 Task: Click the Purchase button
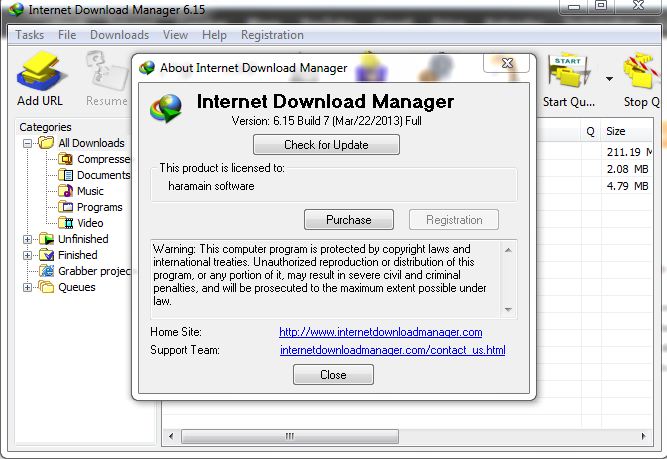(x=349, y=220)
